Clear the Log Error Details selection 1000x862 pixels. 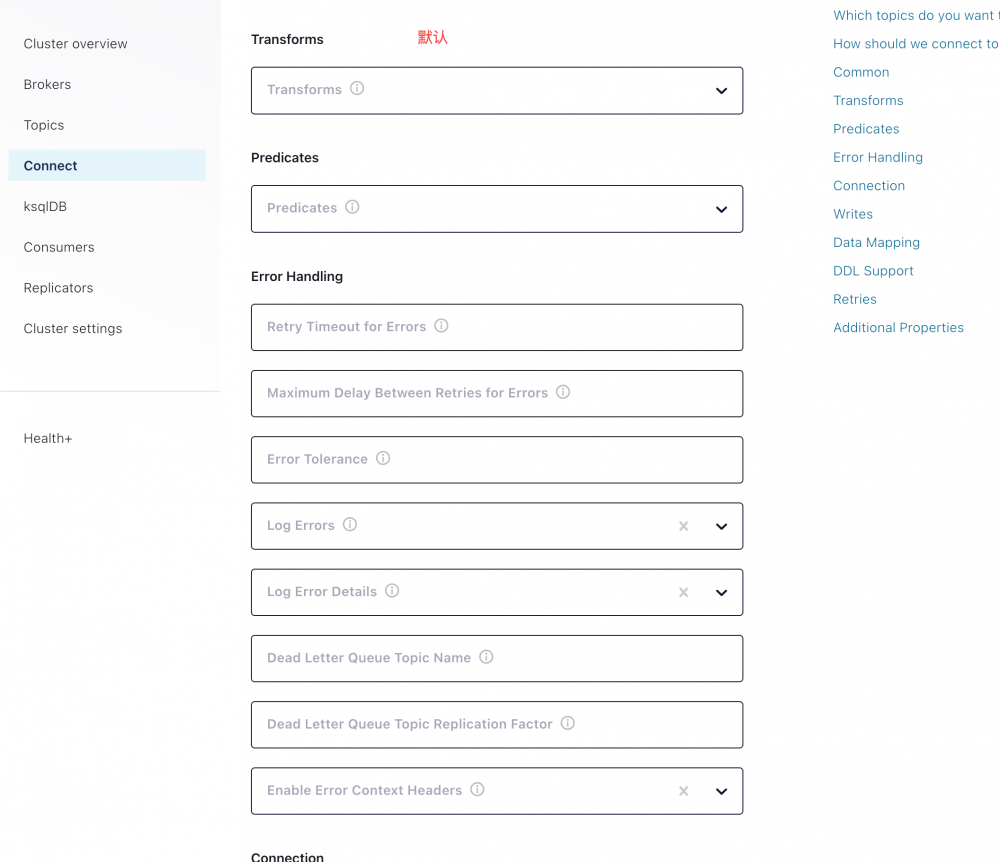684,592
